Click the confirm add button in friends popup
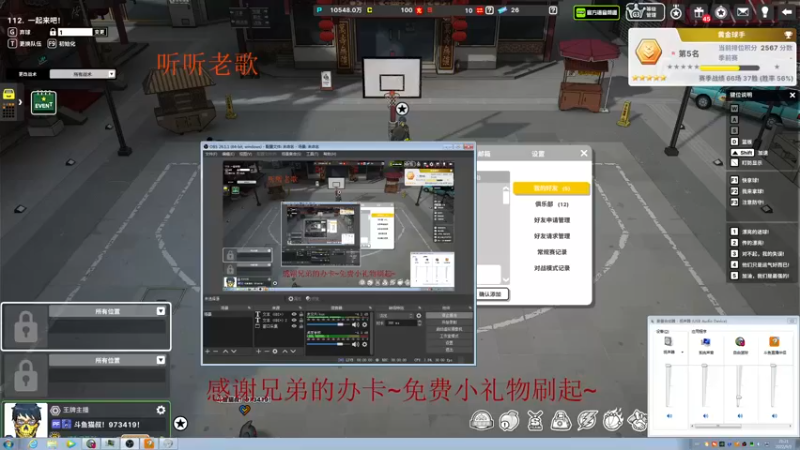The image size is (800, 450). [x=491, y=294]
